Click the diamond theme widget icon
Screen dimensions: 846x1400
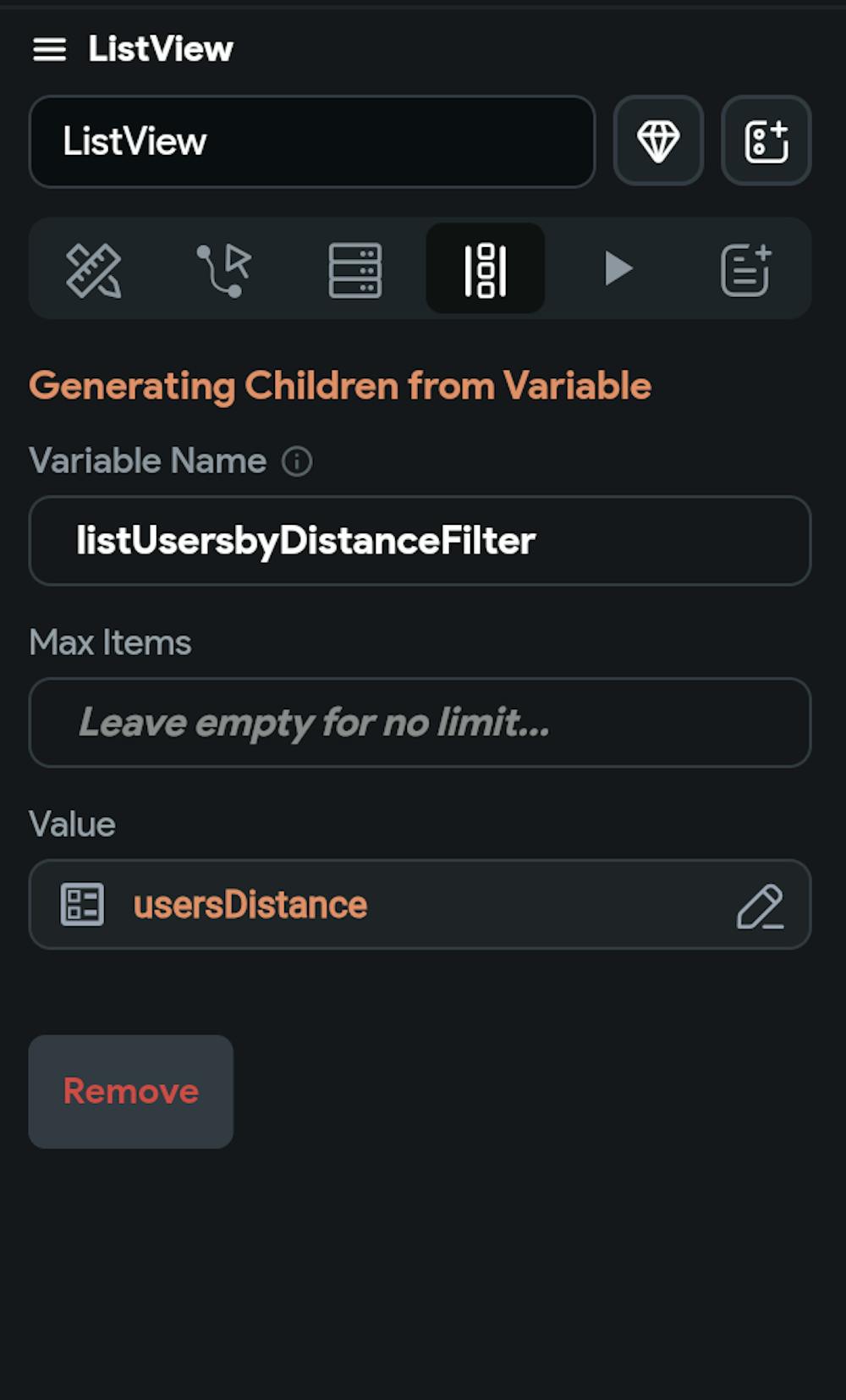click(x=658, y=141)
